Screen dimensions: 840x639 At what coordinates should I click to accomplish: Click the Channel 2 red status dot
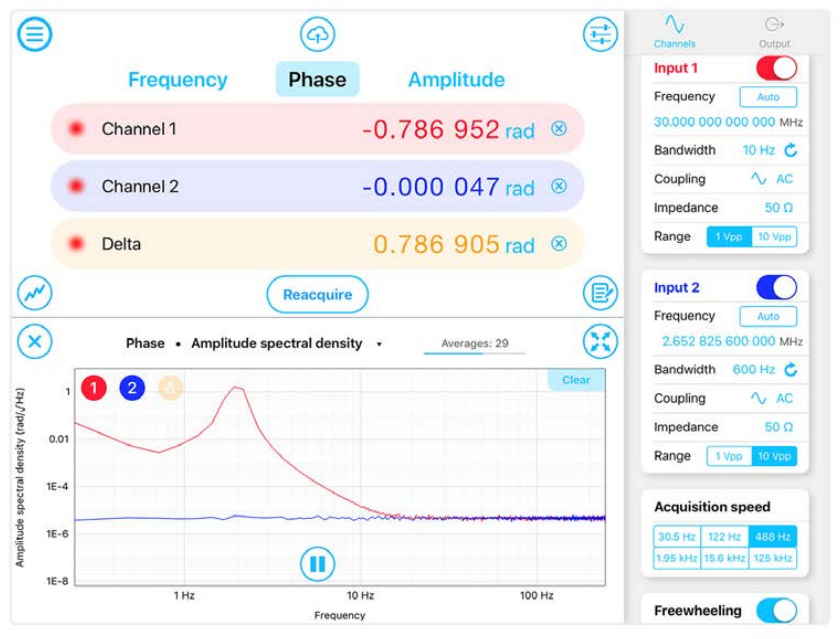(76, 186)
